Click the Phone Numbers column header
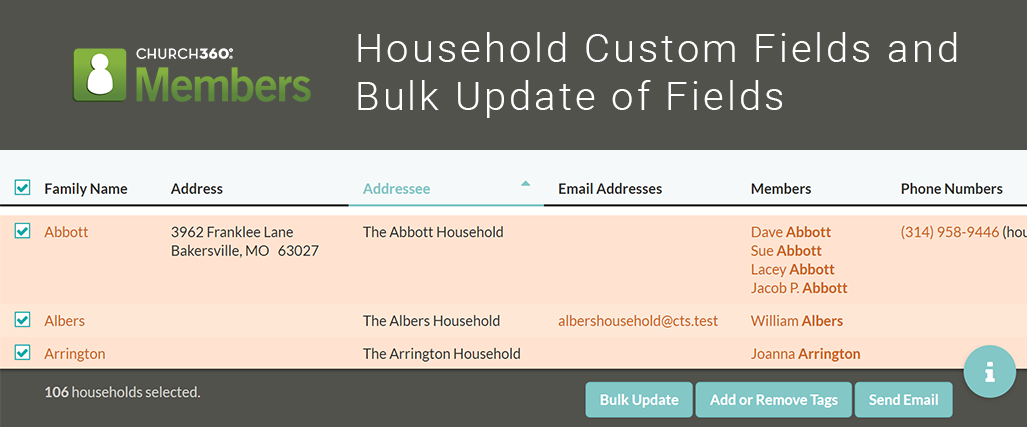The image size is (1027, 427). [952, 189]
